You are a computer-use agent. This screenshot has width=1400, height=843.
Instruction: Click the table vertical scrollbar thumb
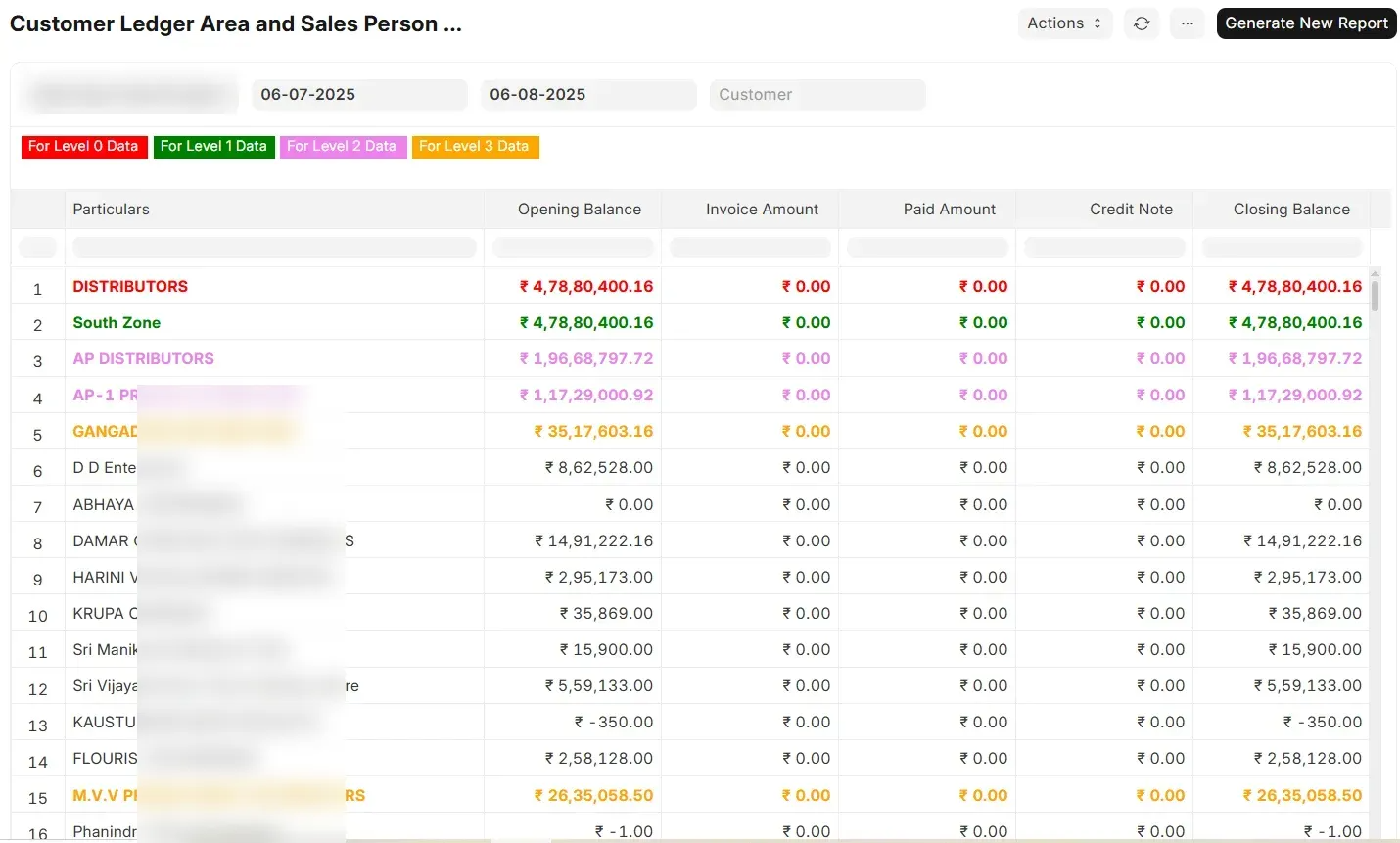(1375, 296)
